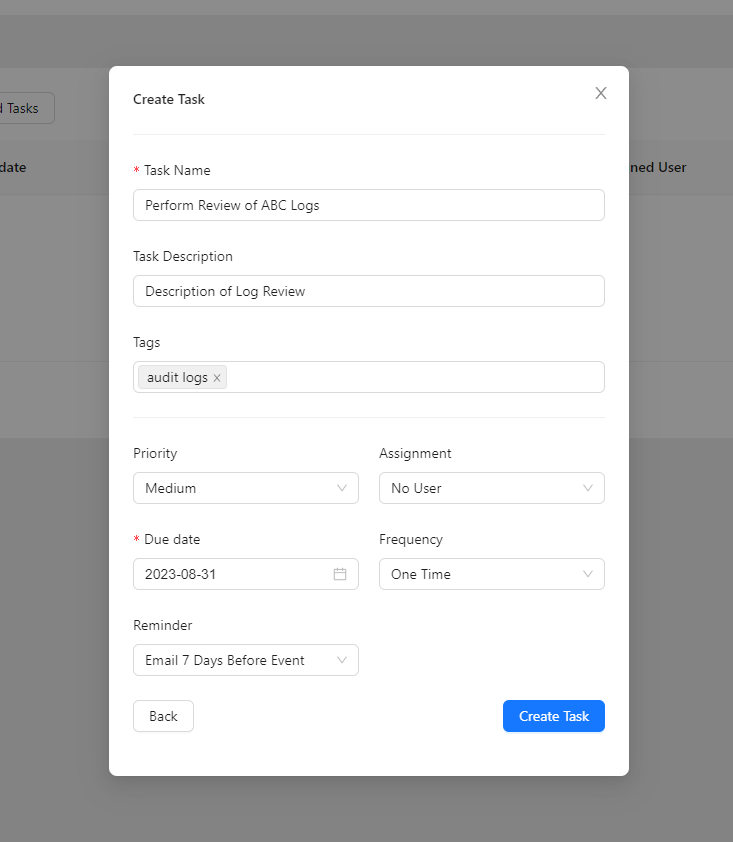Click the "audit logs" tag label
733x842 pixels.
pyautogui.click(x=177, y=377)
